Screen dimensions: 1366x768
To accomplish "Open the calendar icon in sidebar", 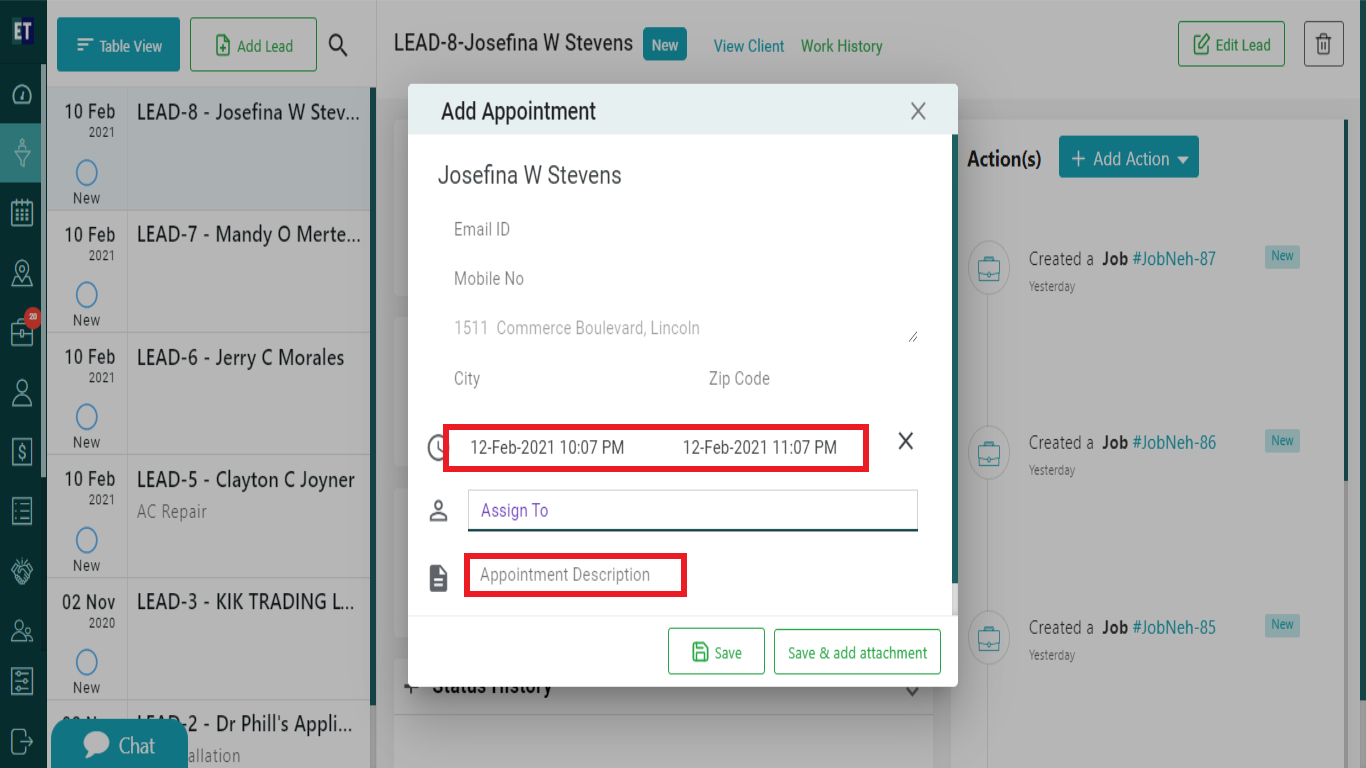I will 22,212.
